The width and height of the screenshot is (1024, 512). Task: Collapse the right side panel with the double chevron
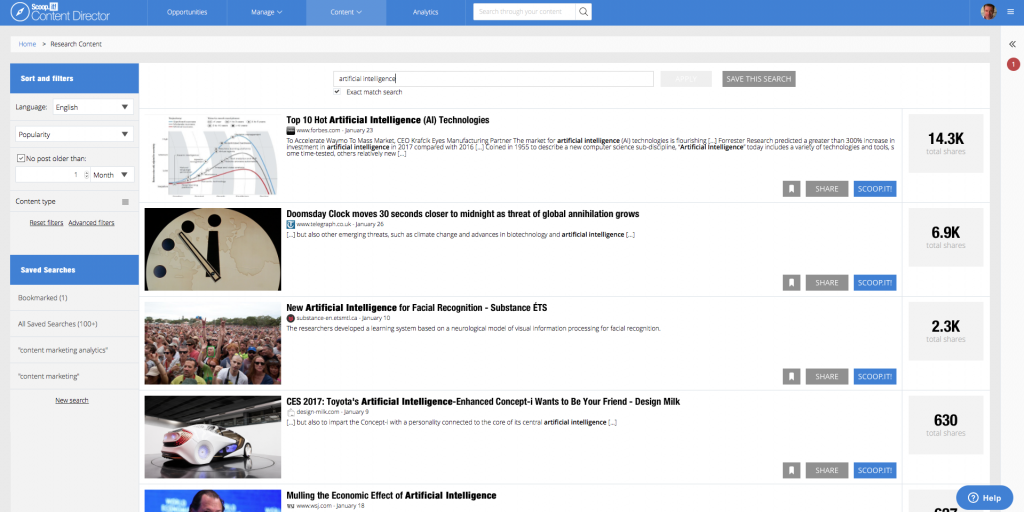point(1012,44)
